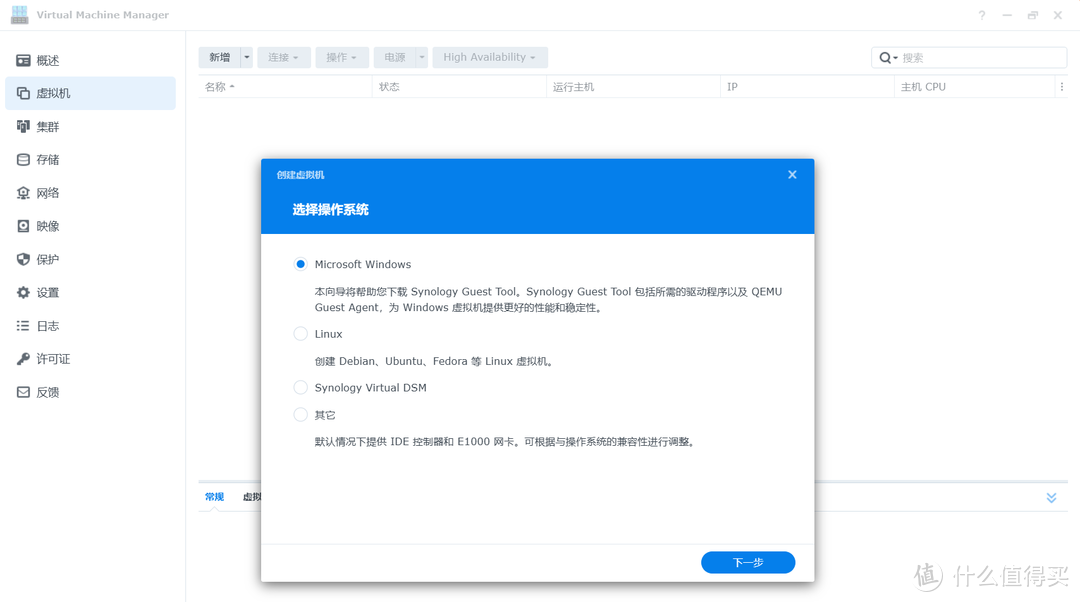Click the Synology Virtual DSM label

(x=371, y=388)
